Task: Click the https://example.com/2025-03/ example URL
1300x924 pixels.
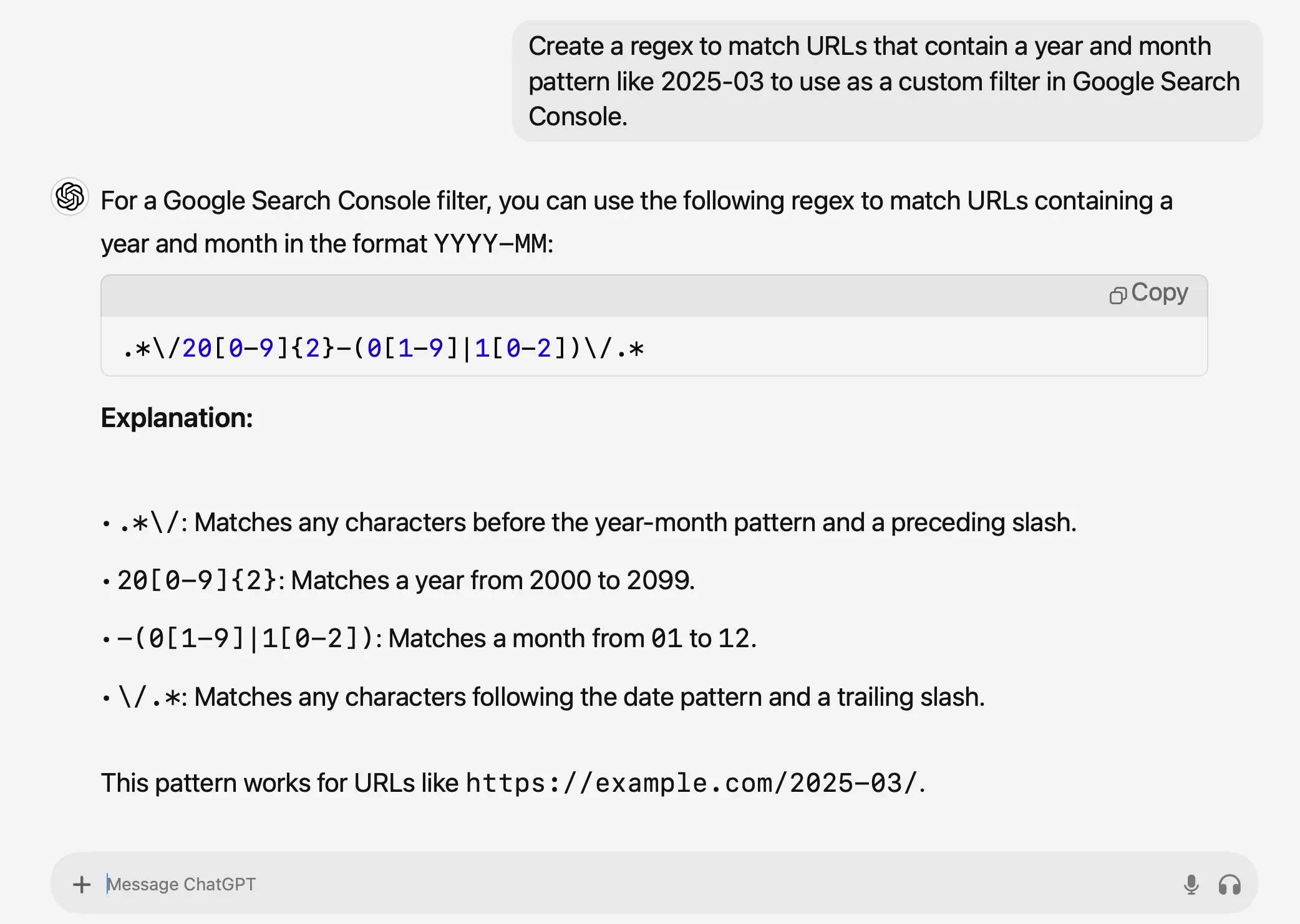Action: tap(691, 783)
